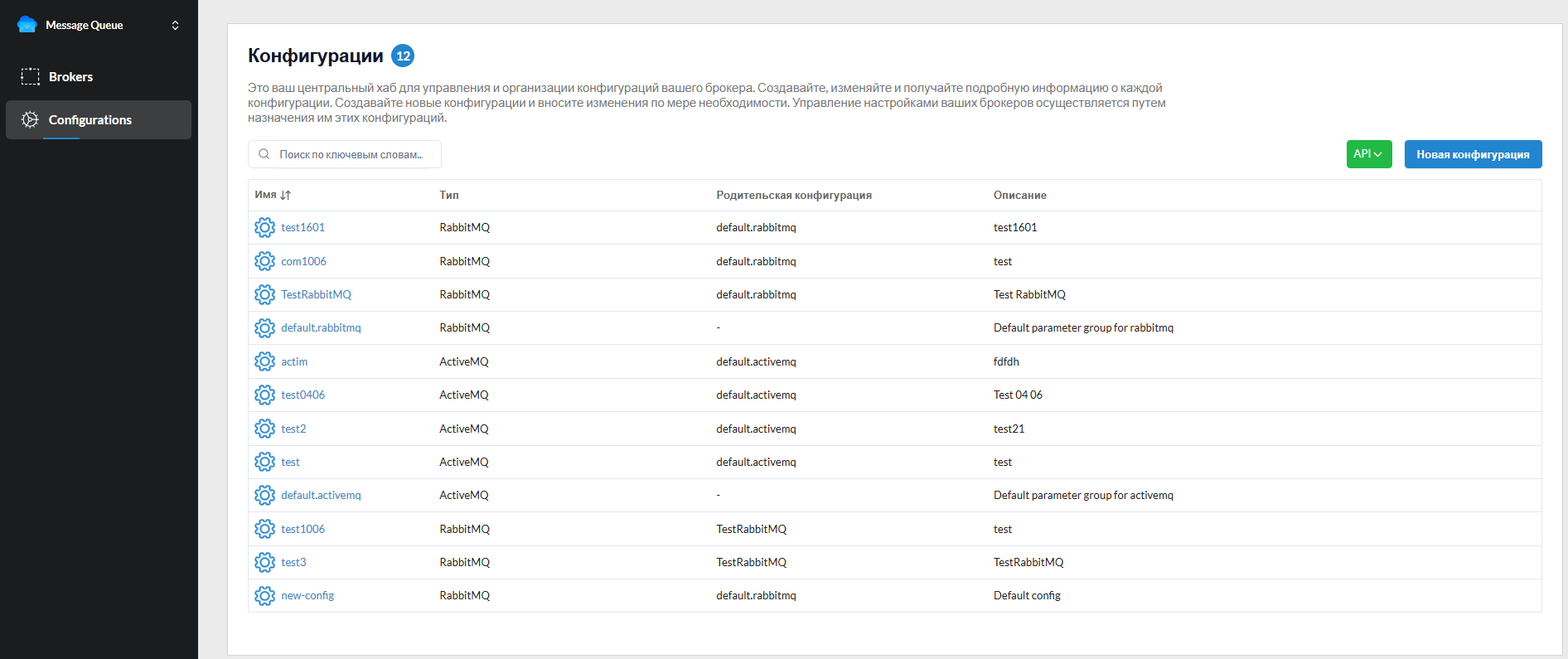Click parent default.rabbitmq in new-config row
Image resolution: width=1568 pixels, height=659 pixels.
tap(756, 595)
